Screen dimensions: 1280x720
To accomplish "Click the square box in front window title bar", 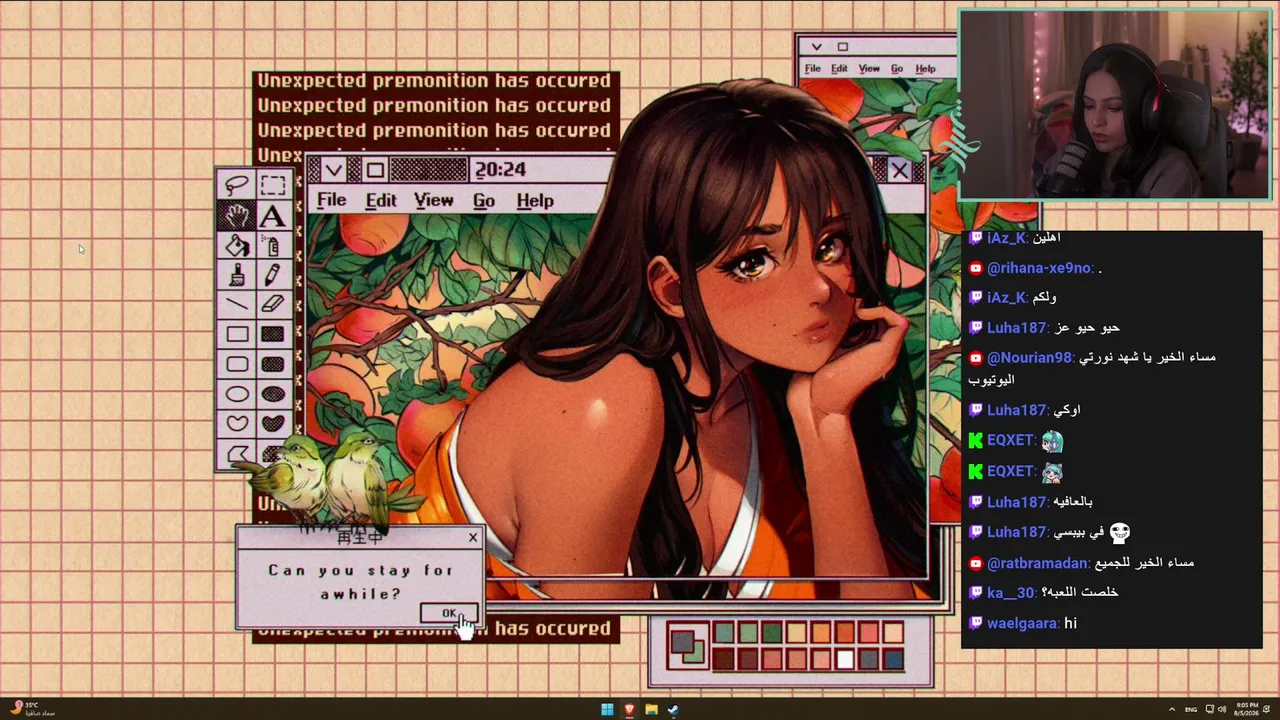I will pos(374,170).
